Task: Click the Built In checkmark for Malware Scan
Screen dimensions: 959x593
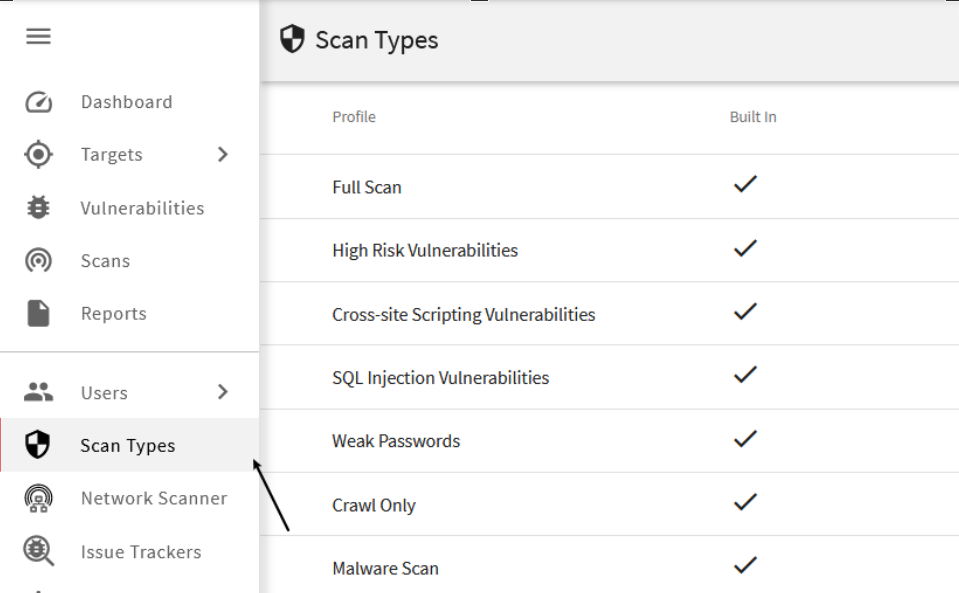Action: click(x=745, y=566)
